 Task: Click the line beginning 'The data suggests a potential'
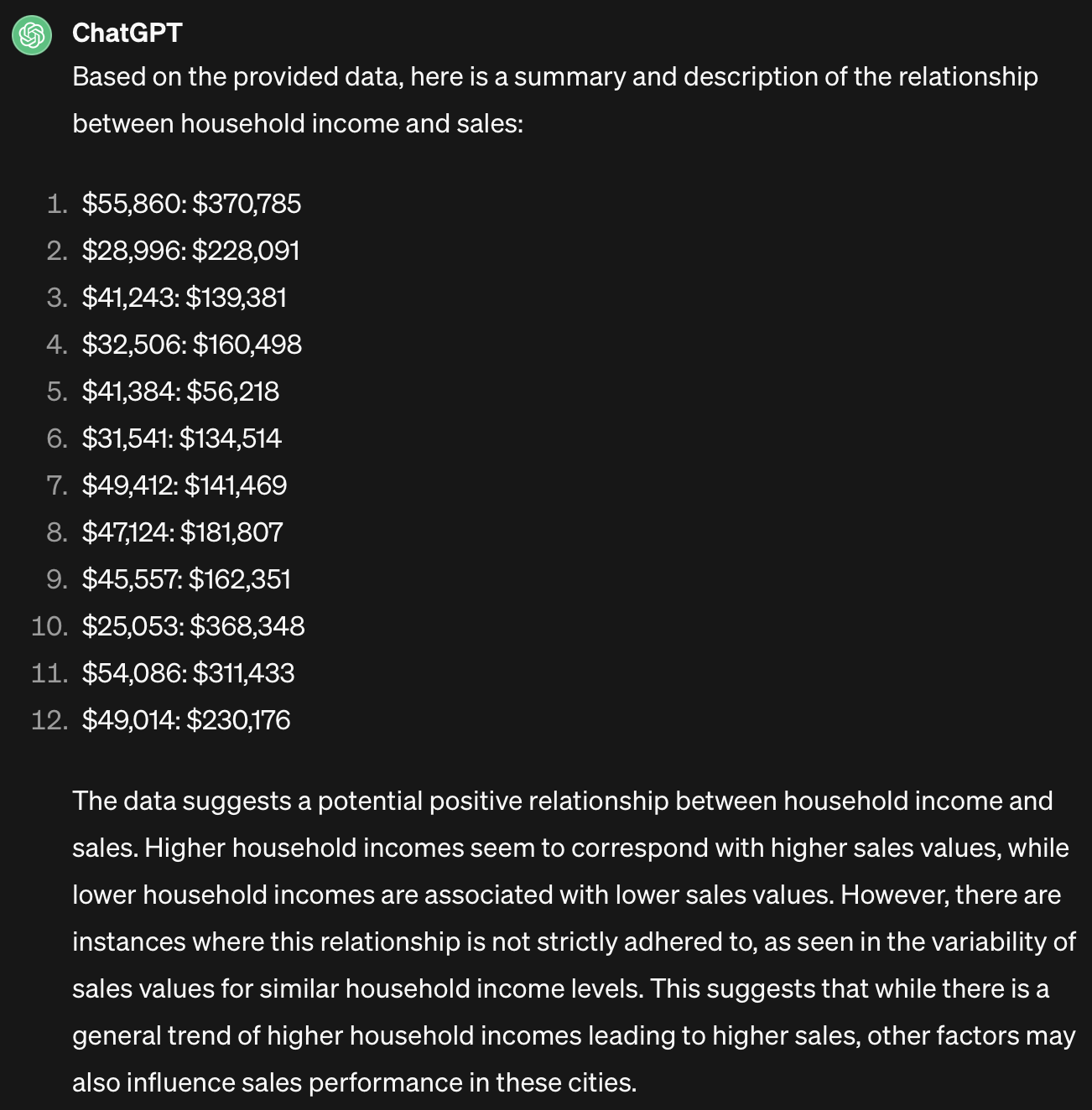point(562,801)
